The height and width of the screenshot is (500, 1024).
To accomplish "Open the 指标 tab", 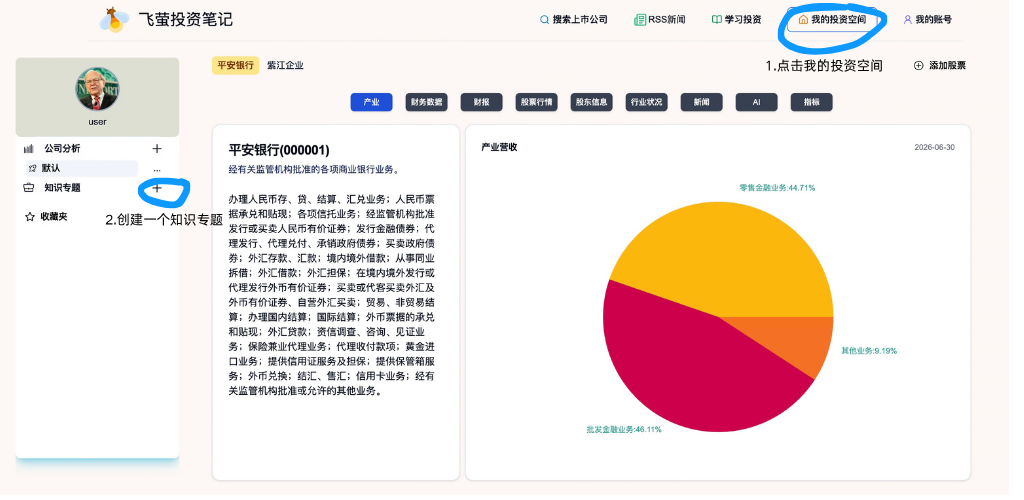I will pos(812,102).
